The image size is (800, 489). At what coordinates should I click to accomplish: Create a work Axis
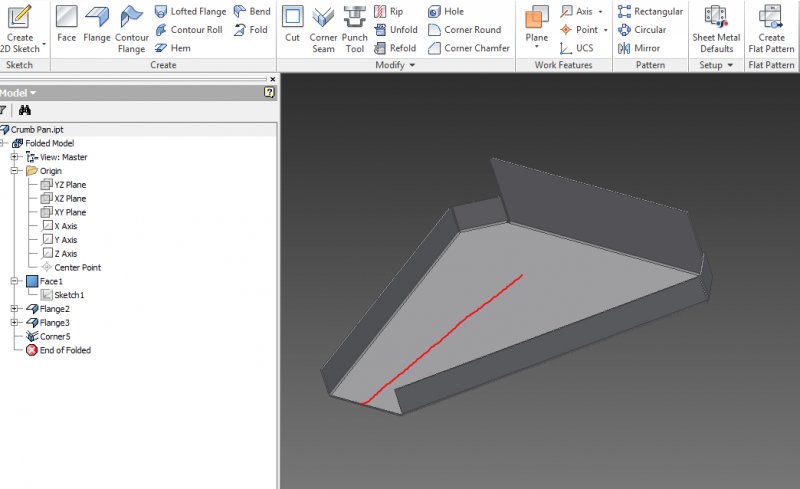577,11
